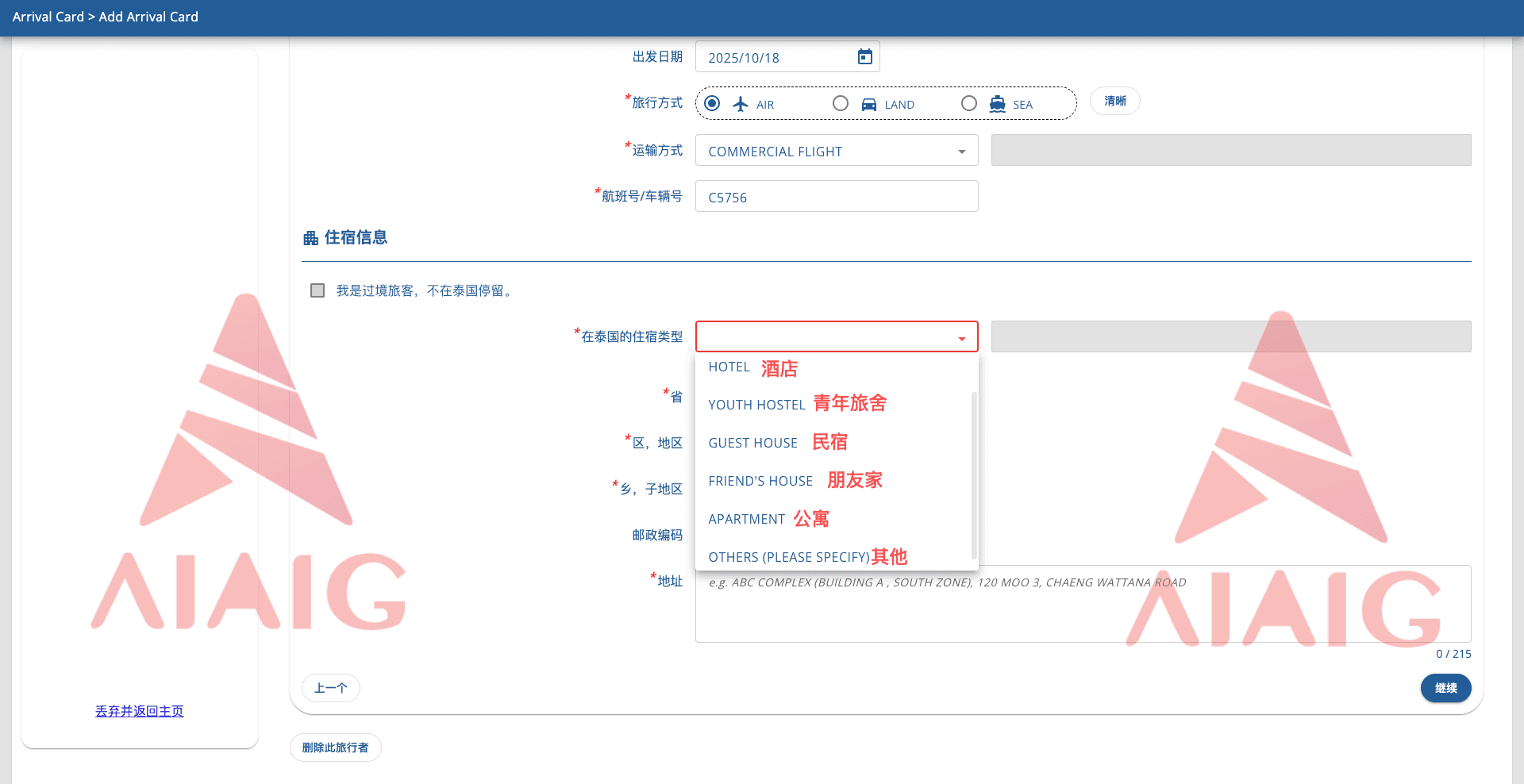Click the 上一个 previous button

[331, 688]
